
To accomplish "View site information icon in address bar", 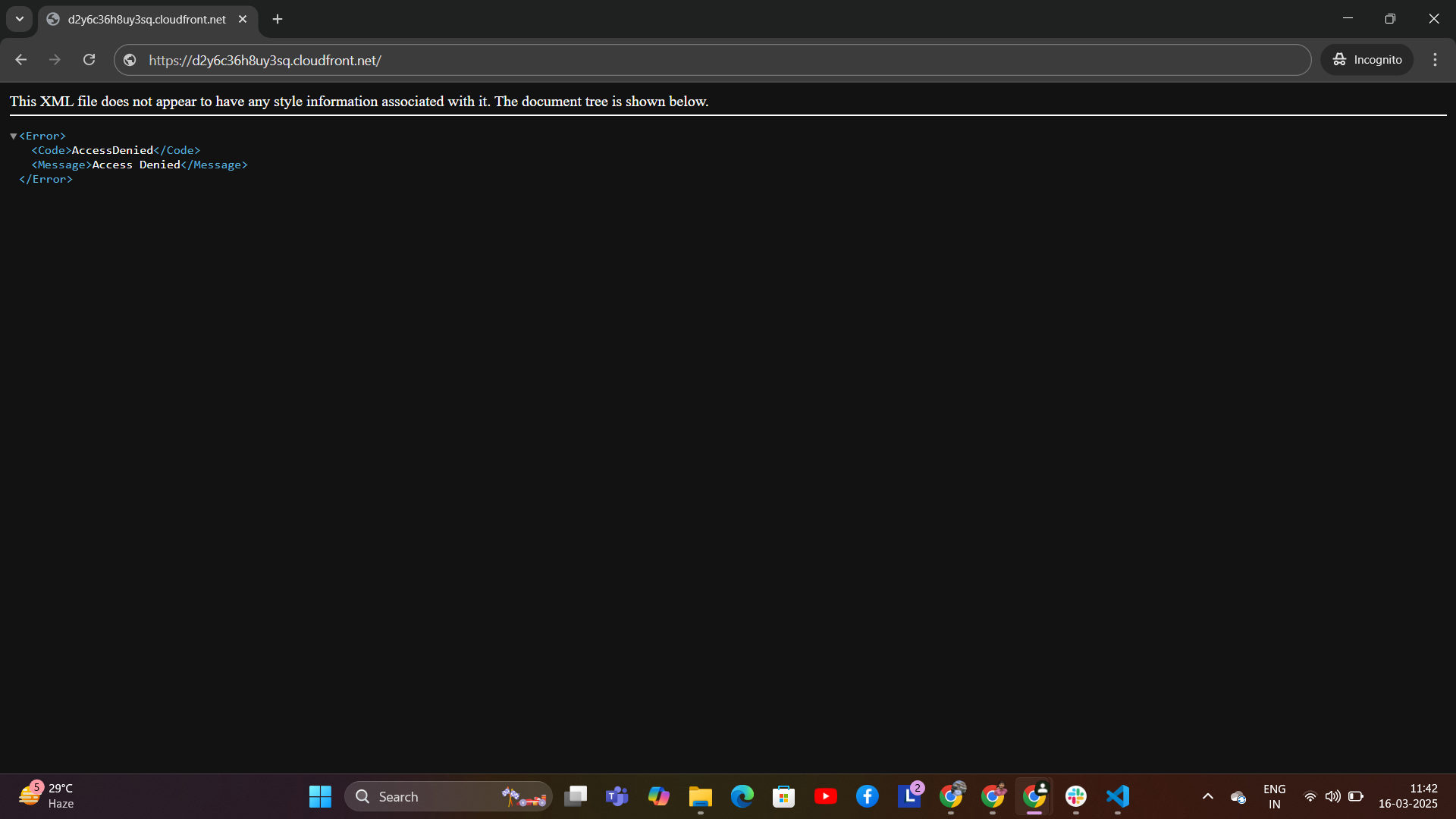I will [x=130, y=60].
